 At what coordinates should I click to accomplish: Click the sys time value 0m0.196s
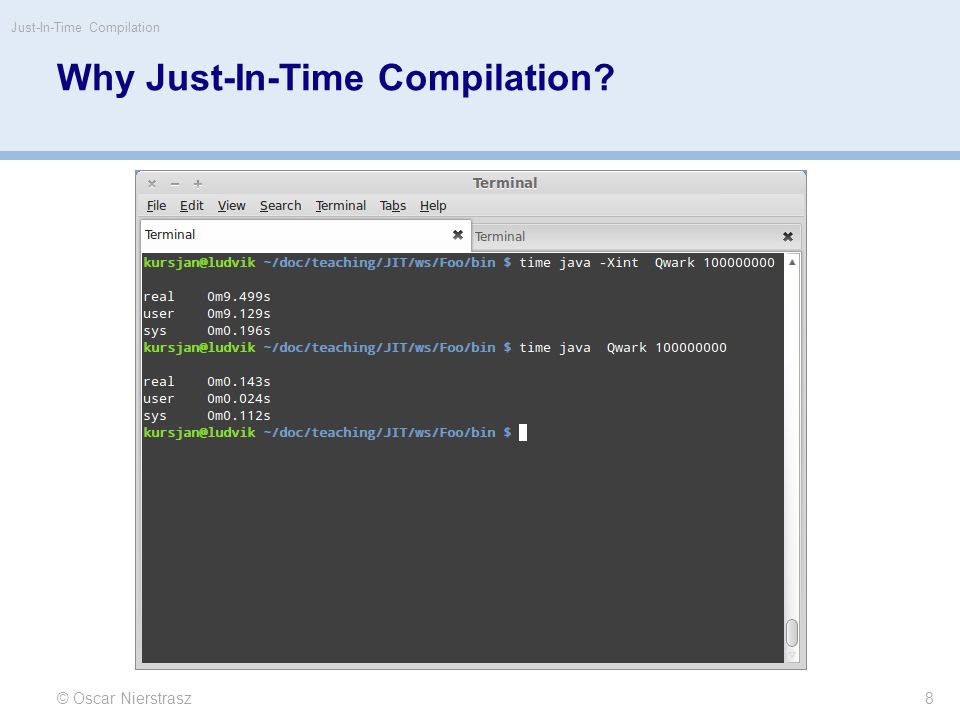click(239, 331)
